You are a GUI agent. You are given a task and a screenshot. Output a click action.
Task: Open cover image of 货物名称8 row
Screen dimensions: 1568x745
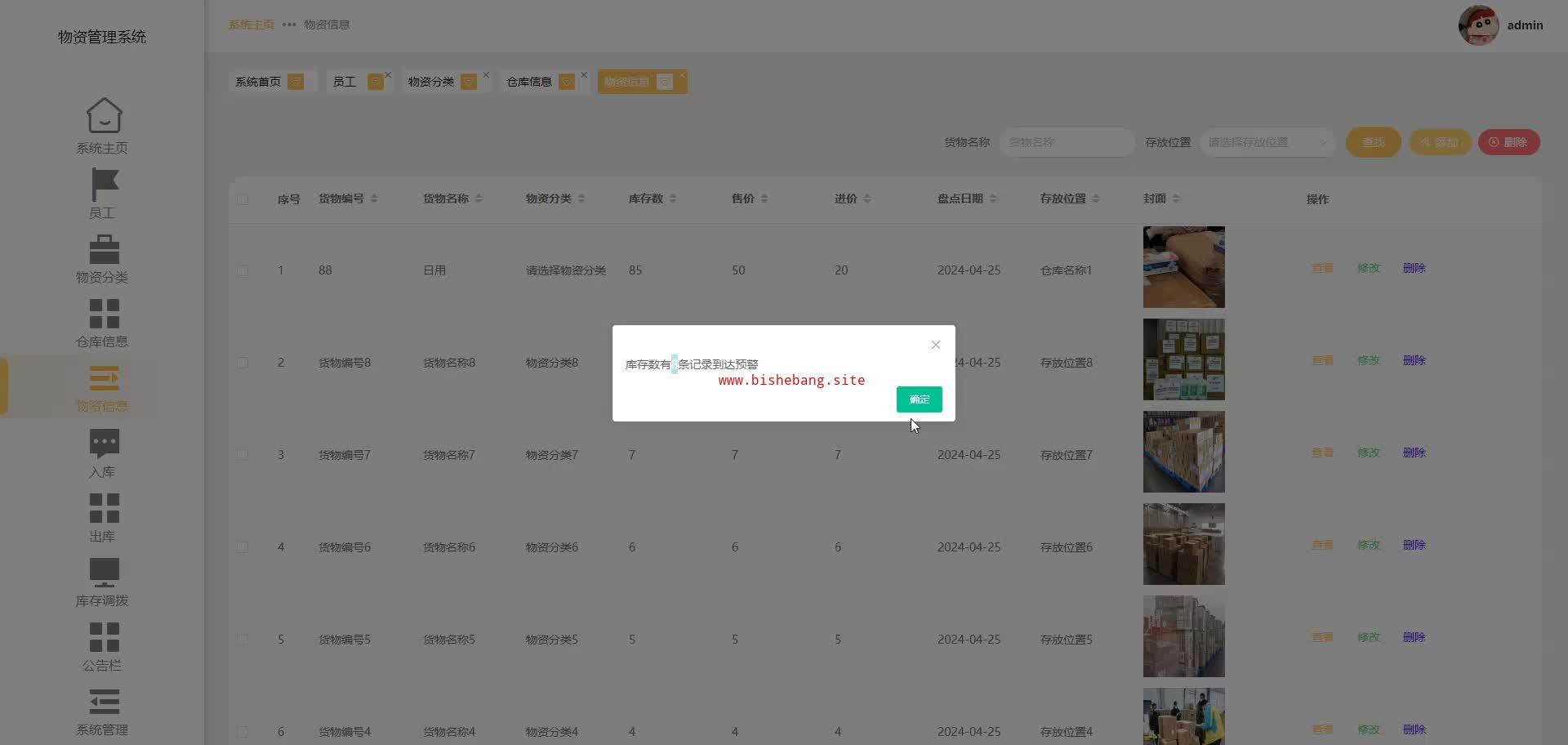1184,359
